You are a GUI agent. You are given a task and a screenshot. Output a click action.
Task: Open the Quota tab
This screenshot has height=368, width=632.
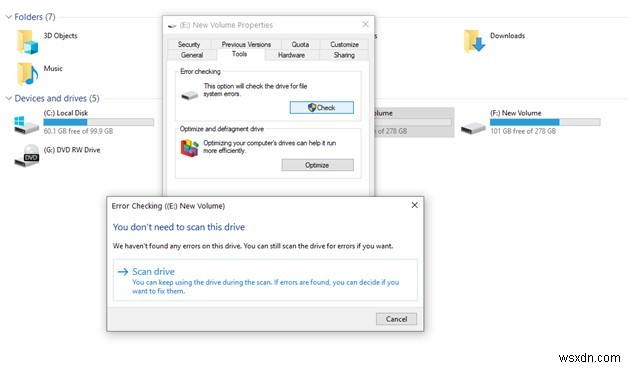[x=300, y=44]
